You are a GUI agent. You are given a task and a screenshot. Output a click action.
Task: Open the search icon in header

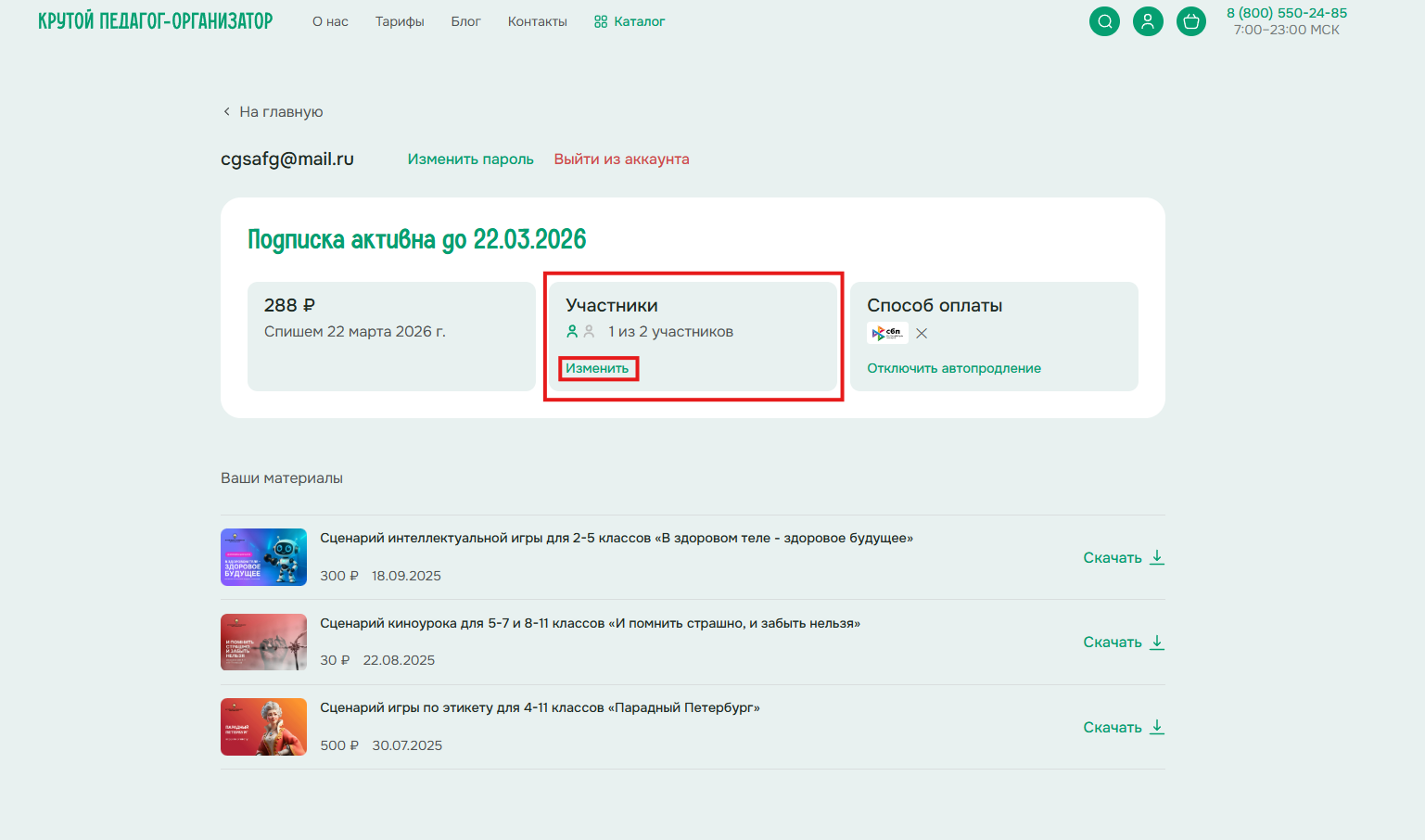1104,21
